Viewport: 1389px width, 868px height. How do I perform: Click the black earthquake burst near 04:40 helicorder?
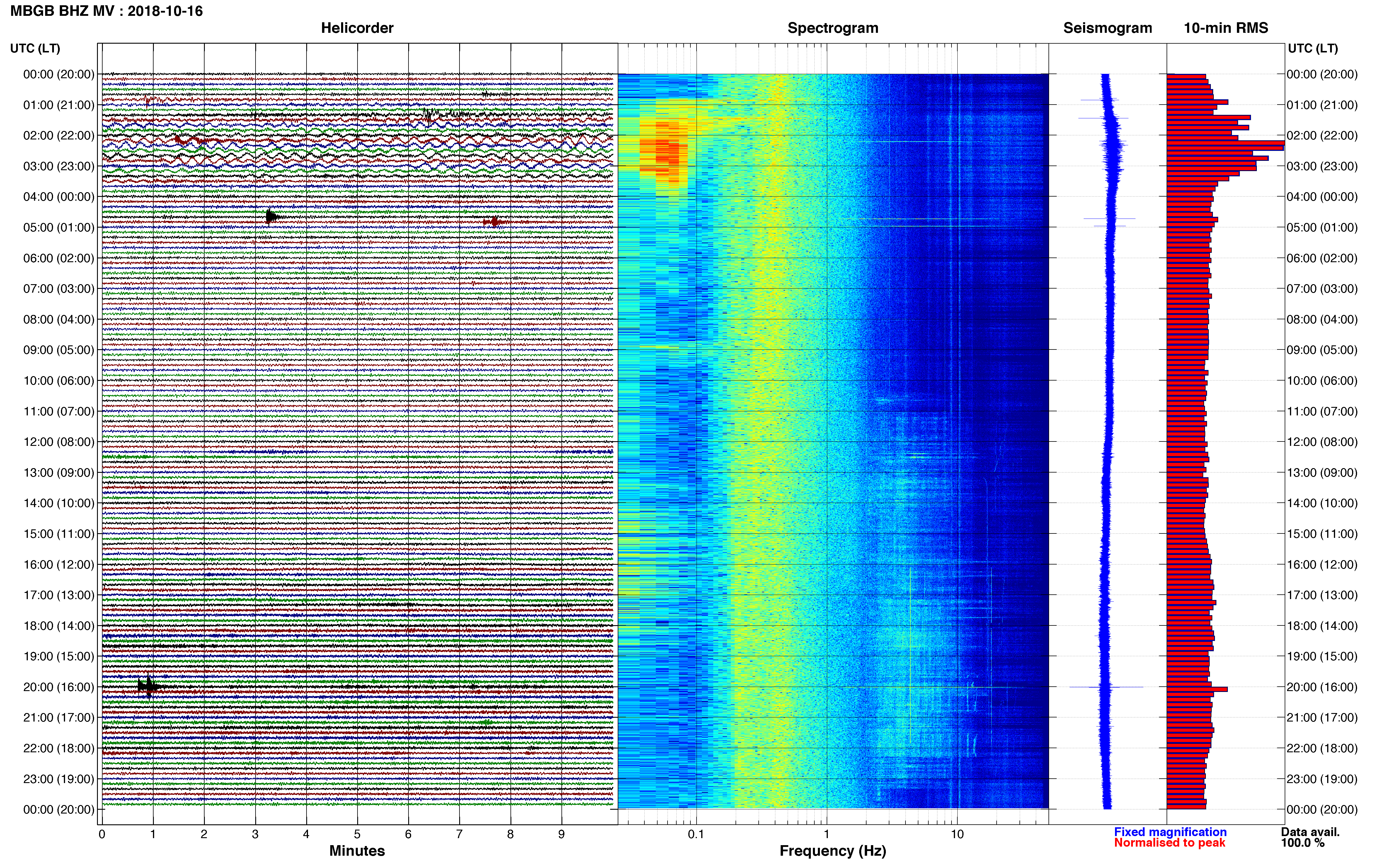coord(272,217)
